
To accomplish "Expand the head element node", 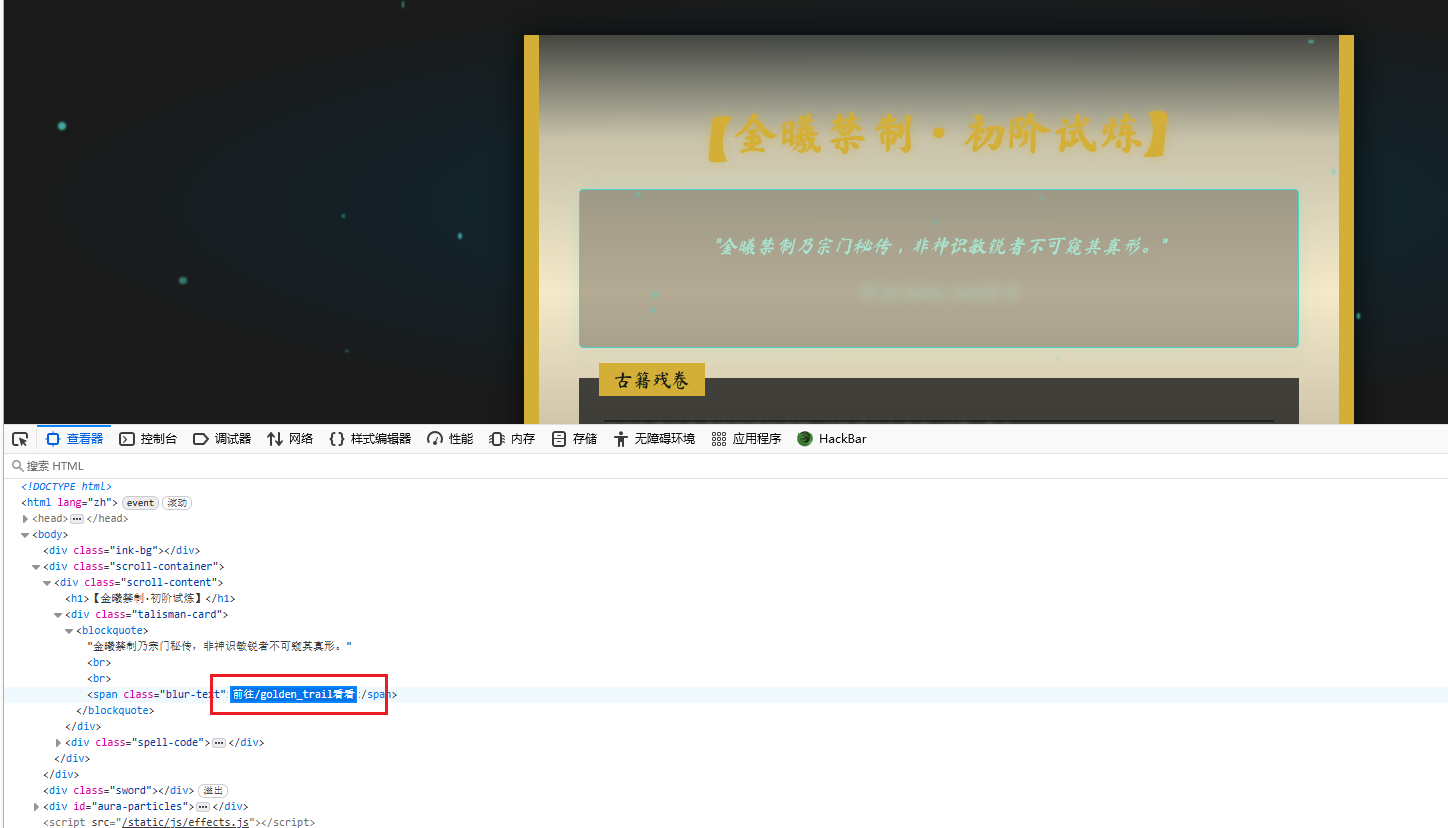I will tap(26, 519).
